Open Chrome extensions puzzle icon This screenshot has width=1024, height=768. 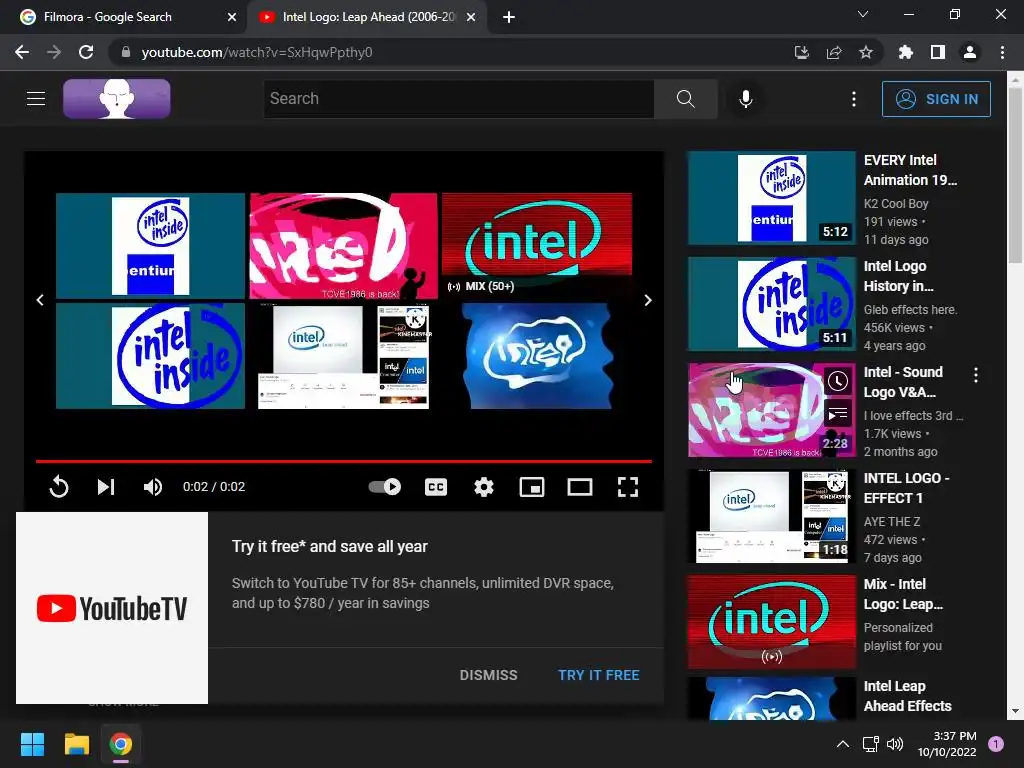pos(905,52)
